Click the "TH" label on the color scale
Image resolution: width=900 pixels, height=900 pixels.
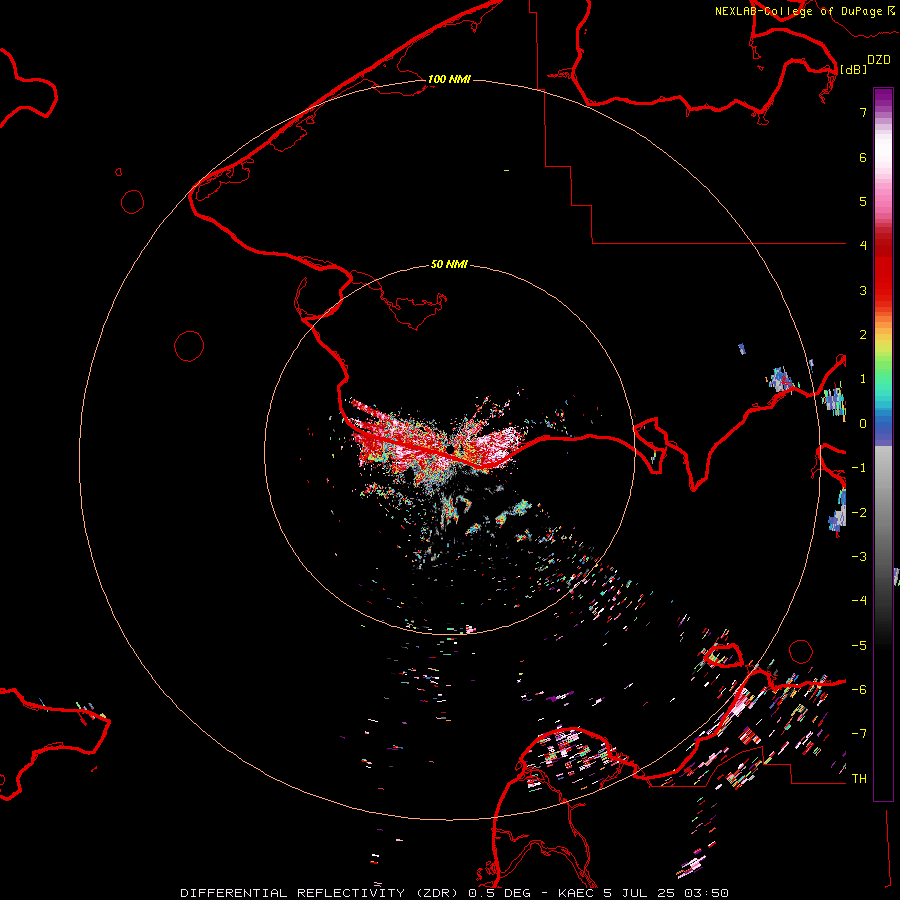click(859, 778)
